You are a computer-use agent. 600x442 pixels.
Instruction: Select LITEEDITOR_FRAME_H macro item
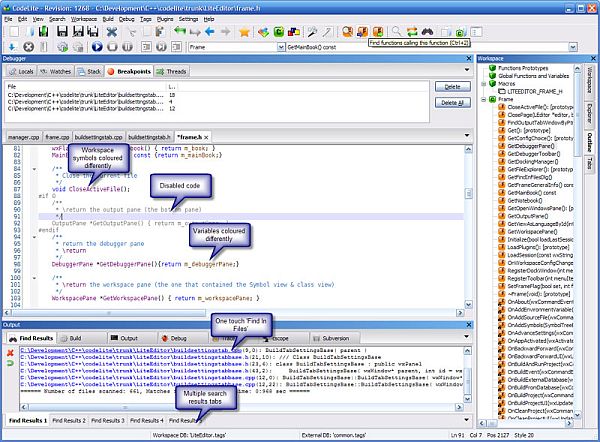530,91
